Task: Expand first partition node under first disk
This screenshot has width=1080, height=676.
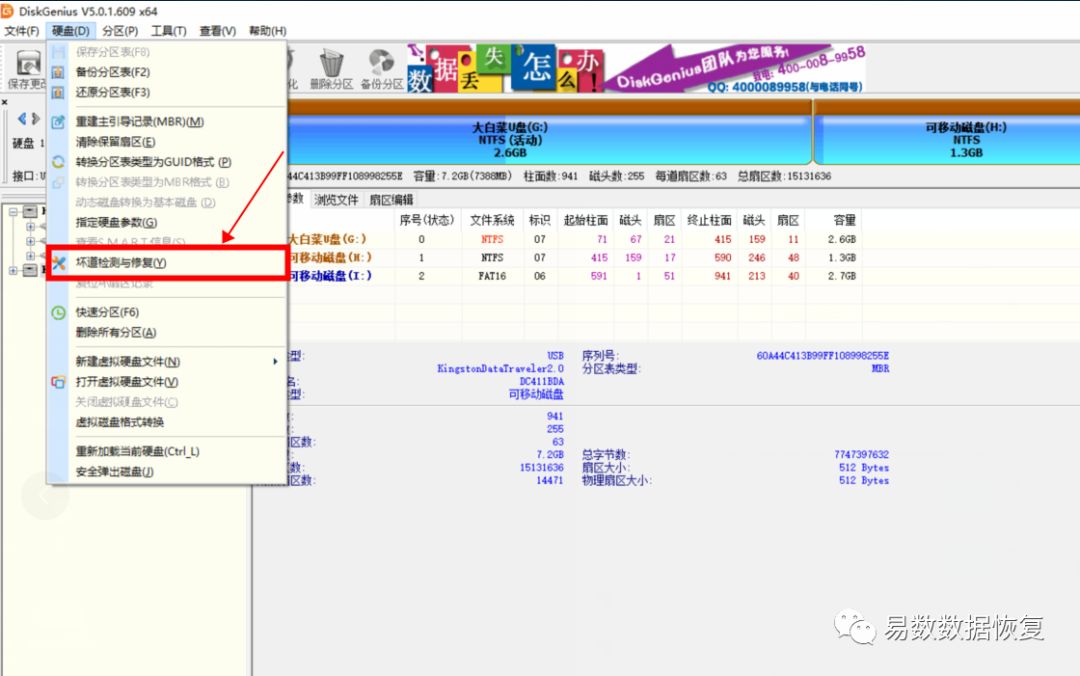Action: tap(30, 226)
